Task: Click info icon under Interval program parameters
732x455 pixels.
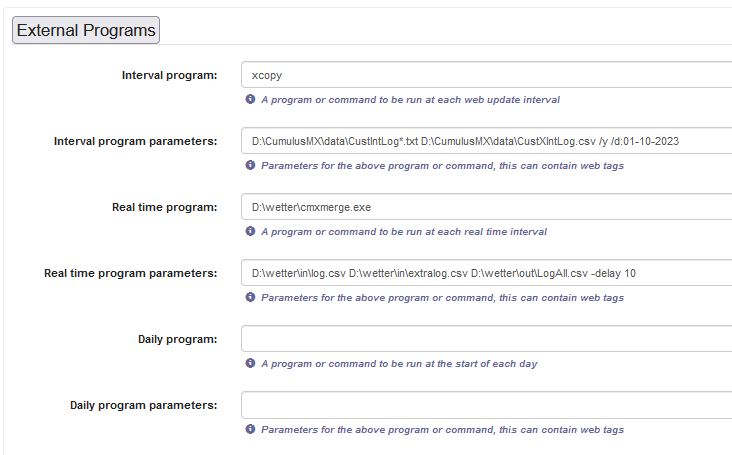Action: pos(250,165)
